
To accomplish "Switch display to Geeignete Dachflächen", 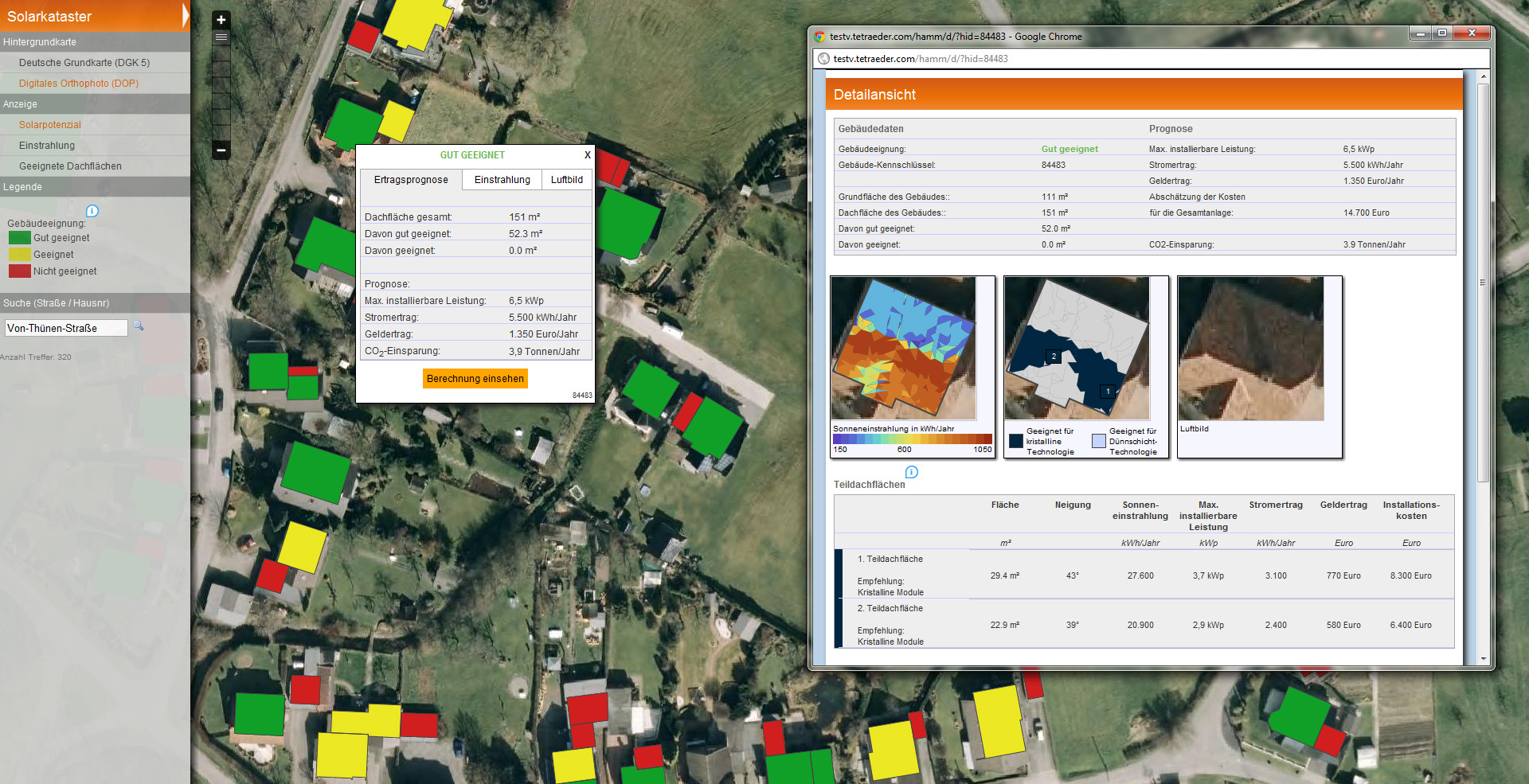I will pos(70,166).
